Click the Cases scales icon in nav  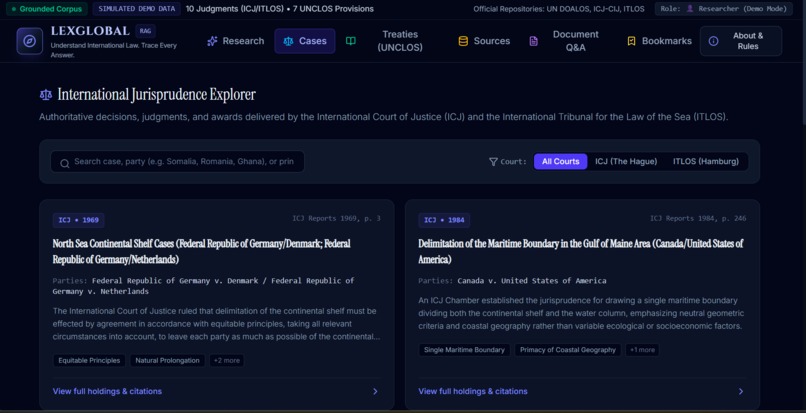288,41
